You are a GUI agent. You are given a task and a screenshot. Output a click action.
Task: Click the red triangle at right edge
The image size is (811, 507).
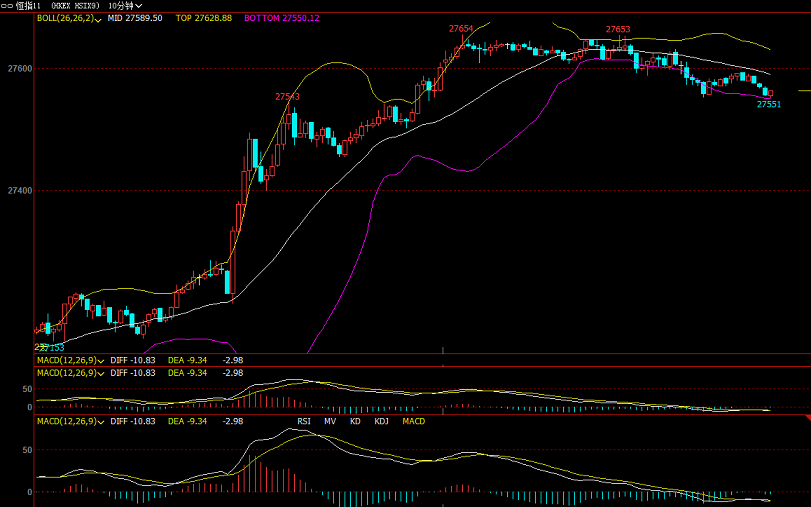point(806,416)
